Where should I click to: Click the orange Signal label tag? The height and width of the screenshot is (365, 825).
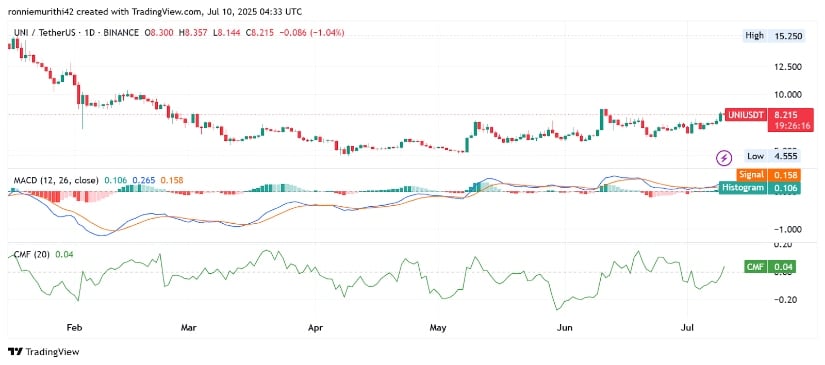coord(750,175)
